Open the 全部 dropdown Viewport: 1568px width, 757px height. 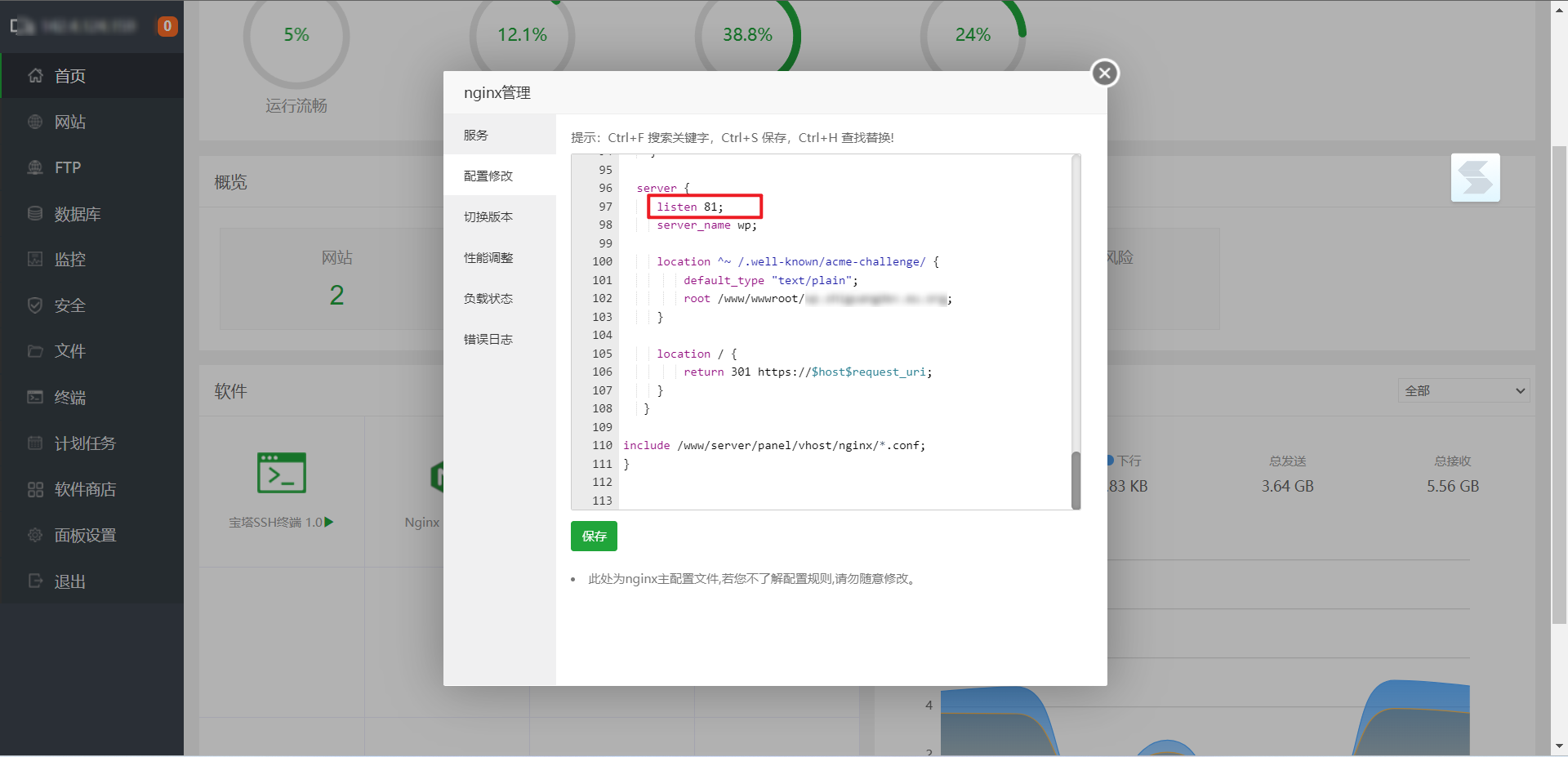1463,390
